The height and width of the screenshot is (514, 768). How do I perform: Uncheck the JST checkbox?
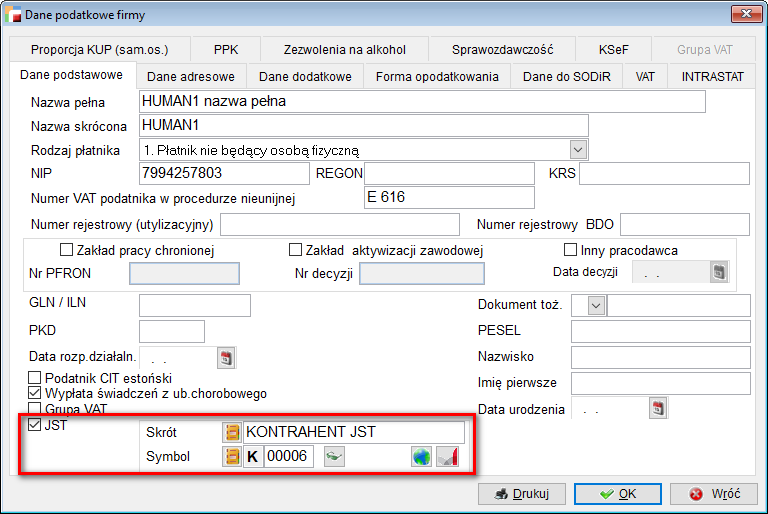pos(35,425)
